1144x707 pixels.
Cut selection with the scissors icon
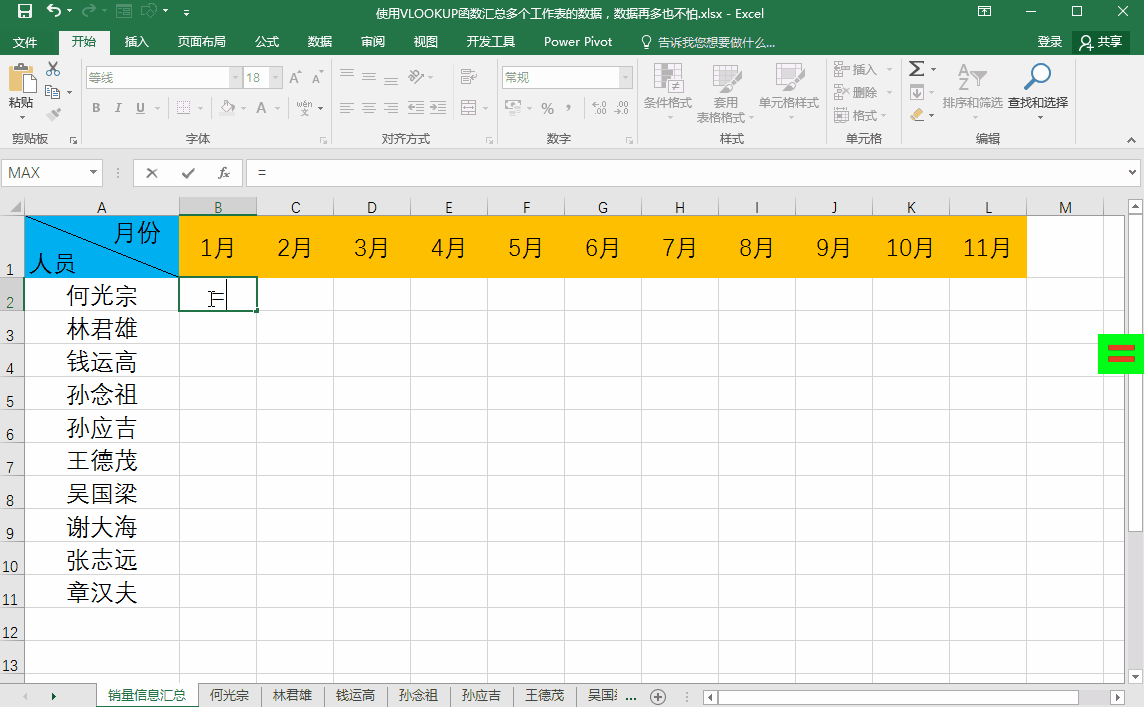click(53, 69)
